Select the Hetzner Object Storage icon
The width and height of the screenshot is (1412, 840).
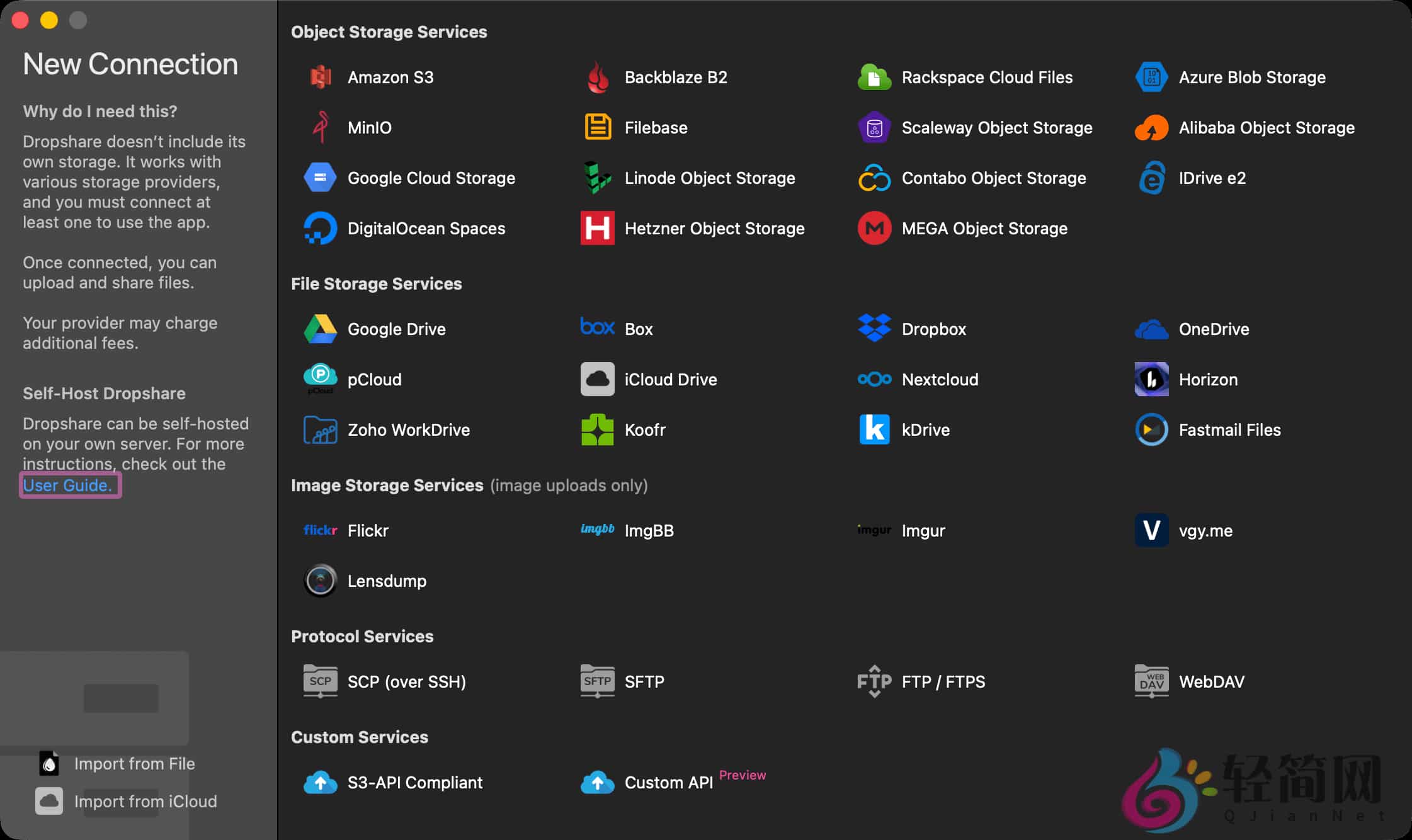click(598, 229)
